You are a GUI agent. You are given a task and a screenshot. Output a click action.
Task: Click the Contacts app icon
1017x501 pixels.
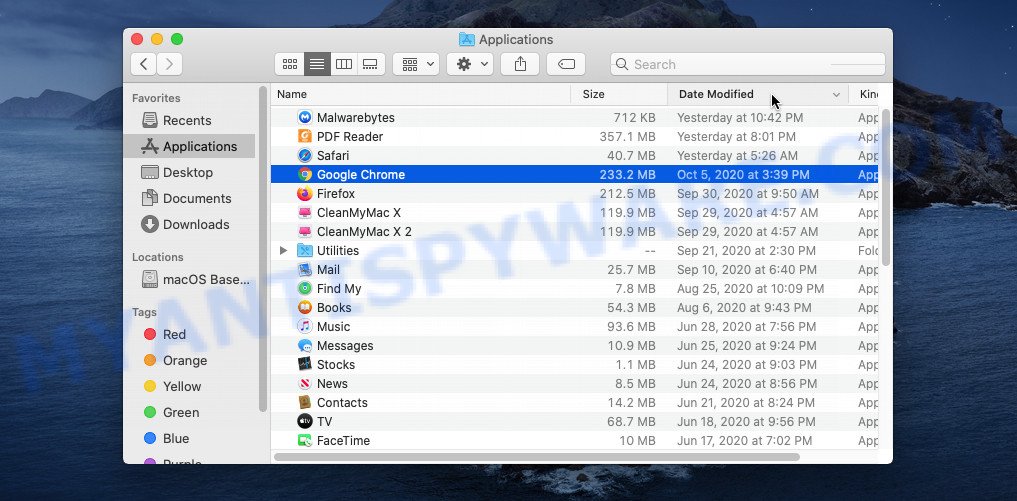[305, 402]
